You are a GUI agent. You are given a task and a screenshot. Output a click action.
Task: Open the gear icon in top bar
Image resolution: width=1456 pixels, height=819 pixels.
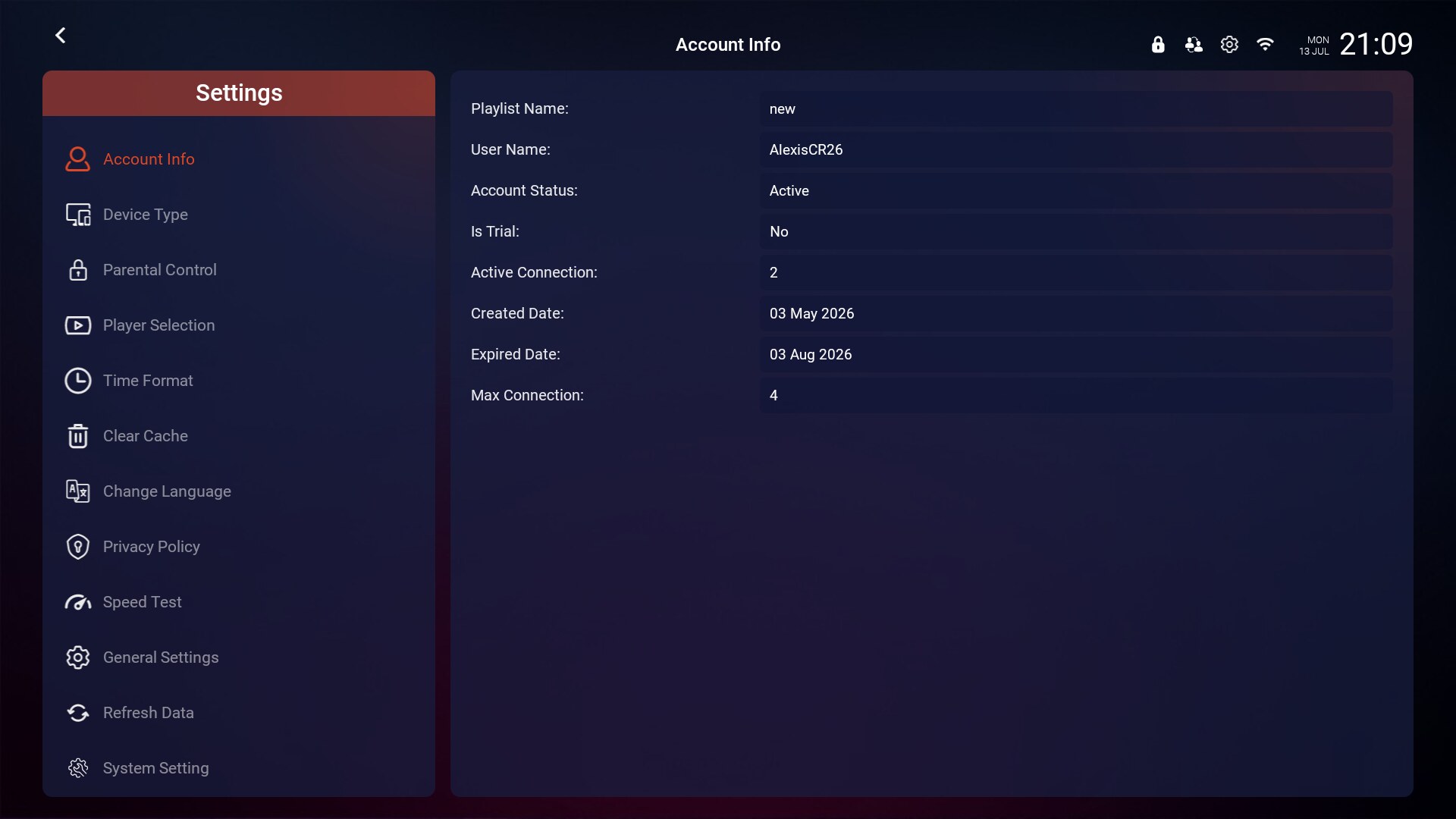1229,45
